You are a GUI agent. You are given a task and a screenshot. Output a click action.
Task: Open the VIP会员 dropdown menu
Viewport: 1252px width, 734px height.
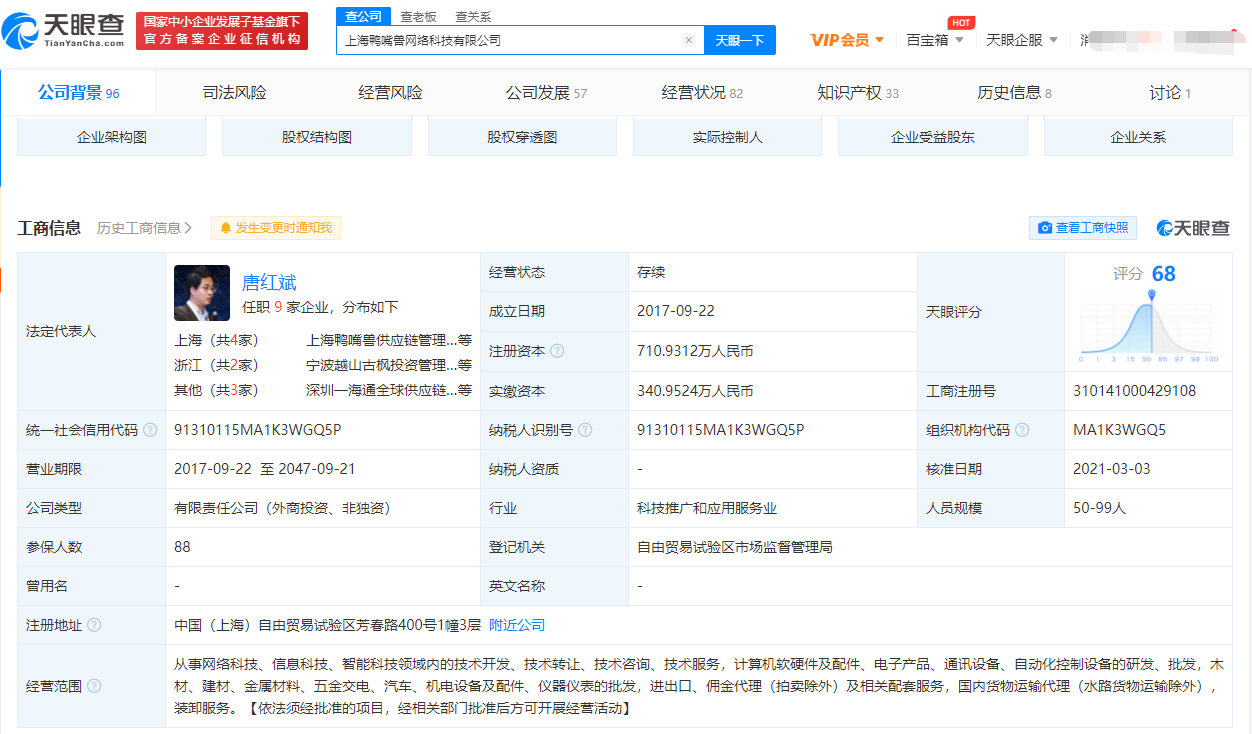pyautogui.click(x=847, y=40)
